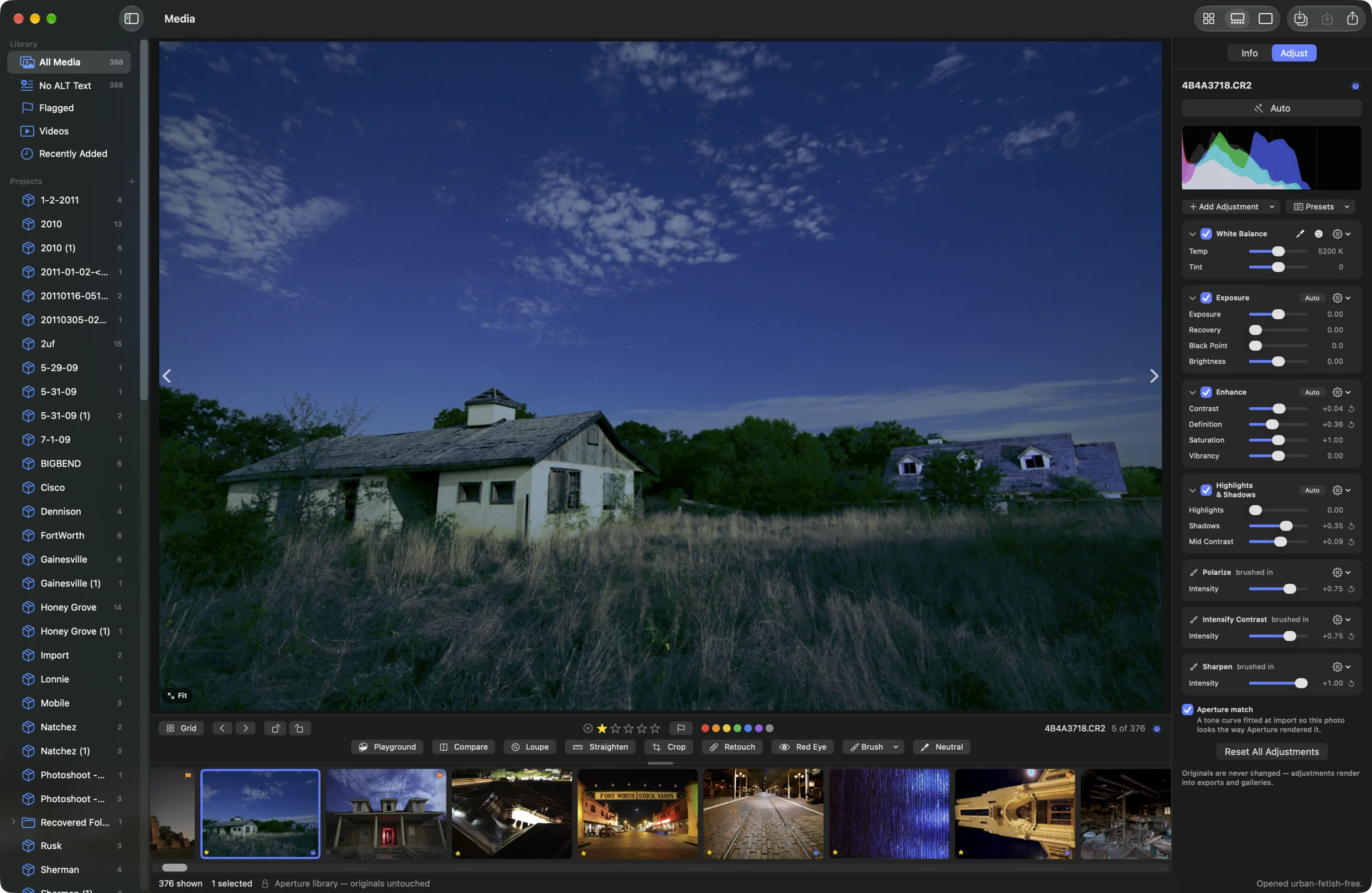This screenshot has width=1372, height=893.
Task: Click the Auto adjustment button
Action: pyautogui.click(x=1271, y=108)
